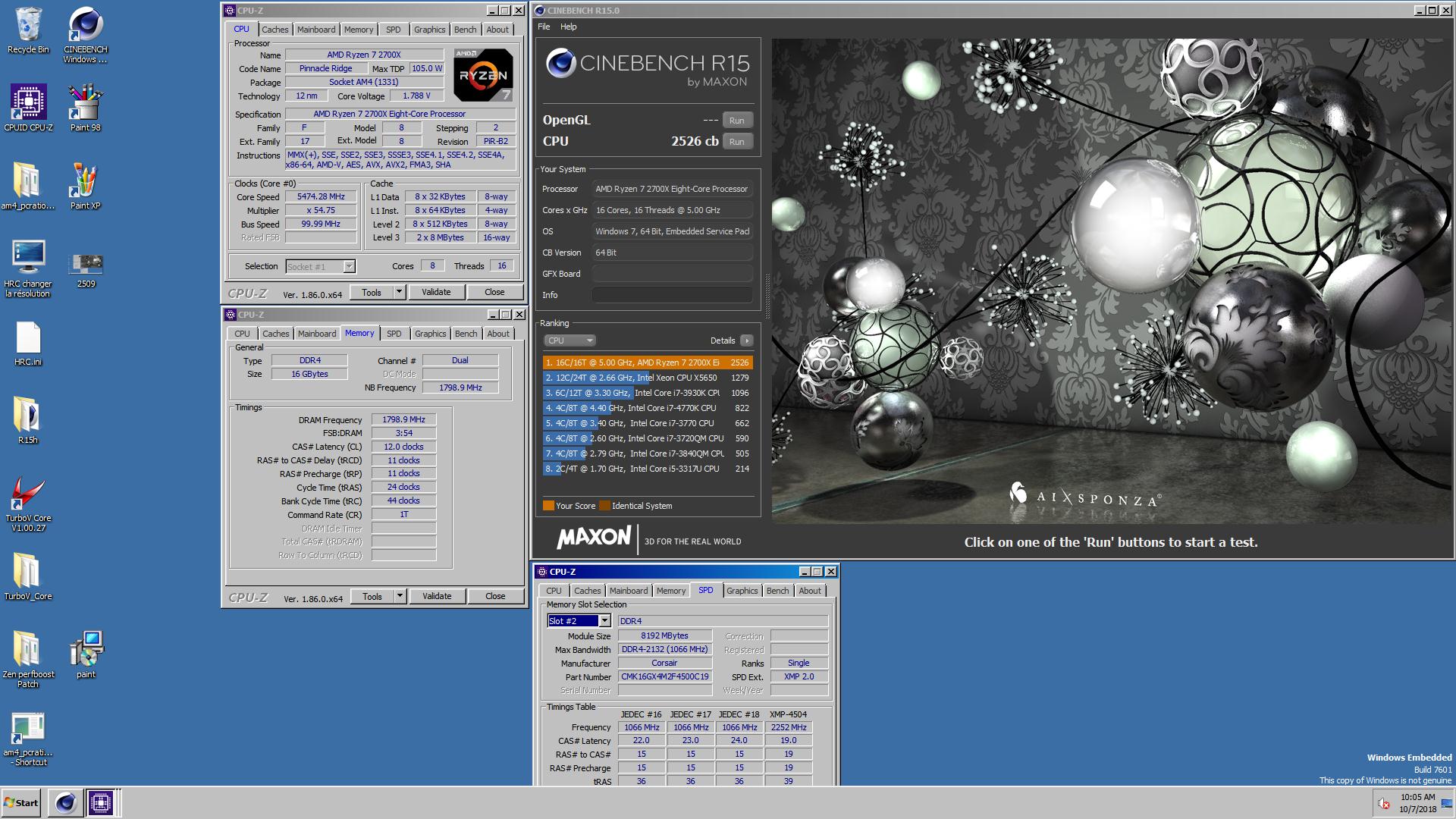Open Cinebench Help menu
This screenshot has width=1456, height=819.
tap(568, 27)
